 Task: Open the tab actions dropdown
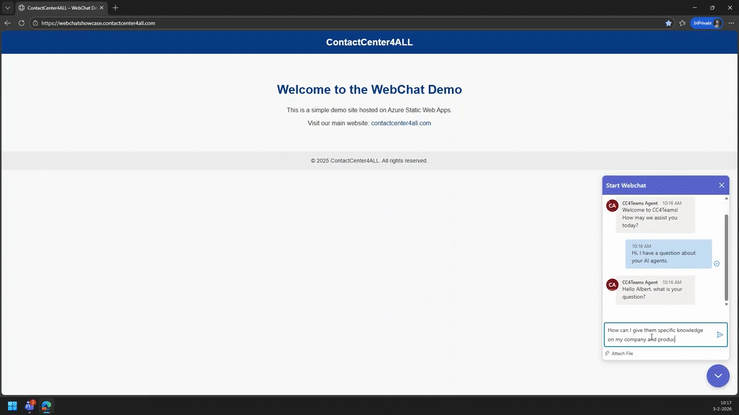point(7,8)
